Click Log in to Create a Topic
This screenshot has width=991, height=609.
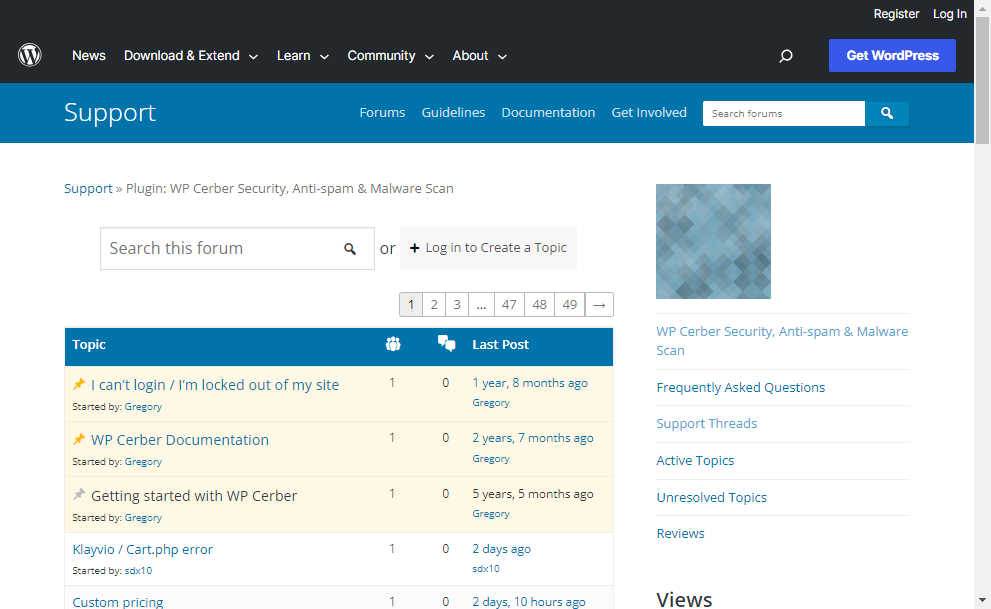(x=488, y=248)
